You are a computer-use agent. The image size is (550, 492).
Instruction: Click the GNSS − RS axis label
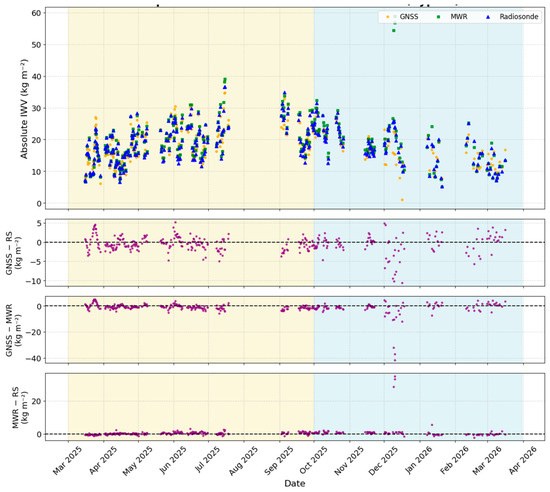(x=13, y=253)
